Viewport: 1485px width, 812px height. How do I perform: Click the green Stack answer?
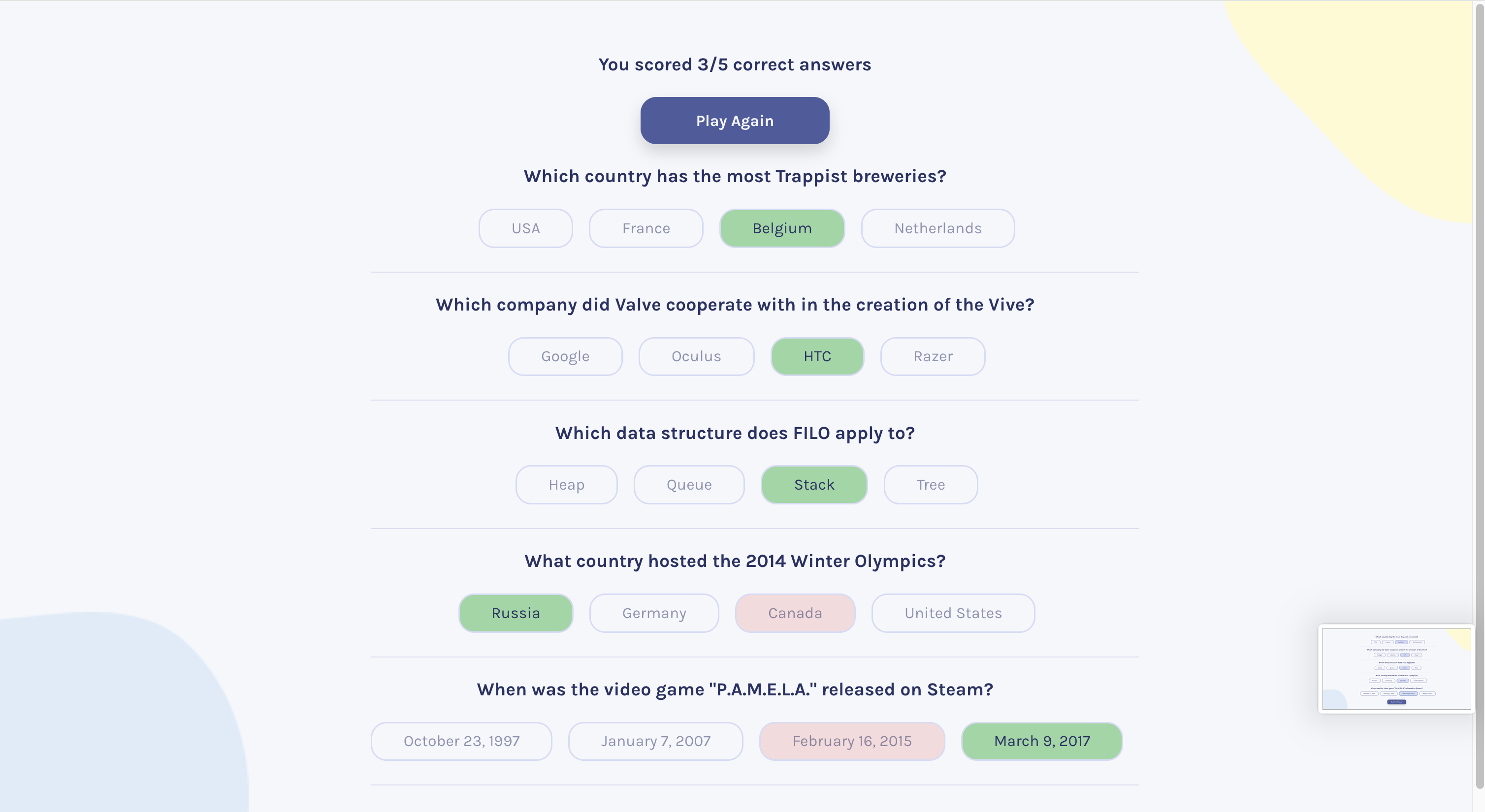click(x=814, y=485)
